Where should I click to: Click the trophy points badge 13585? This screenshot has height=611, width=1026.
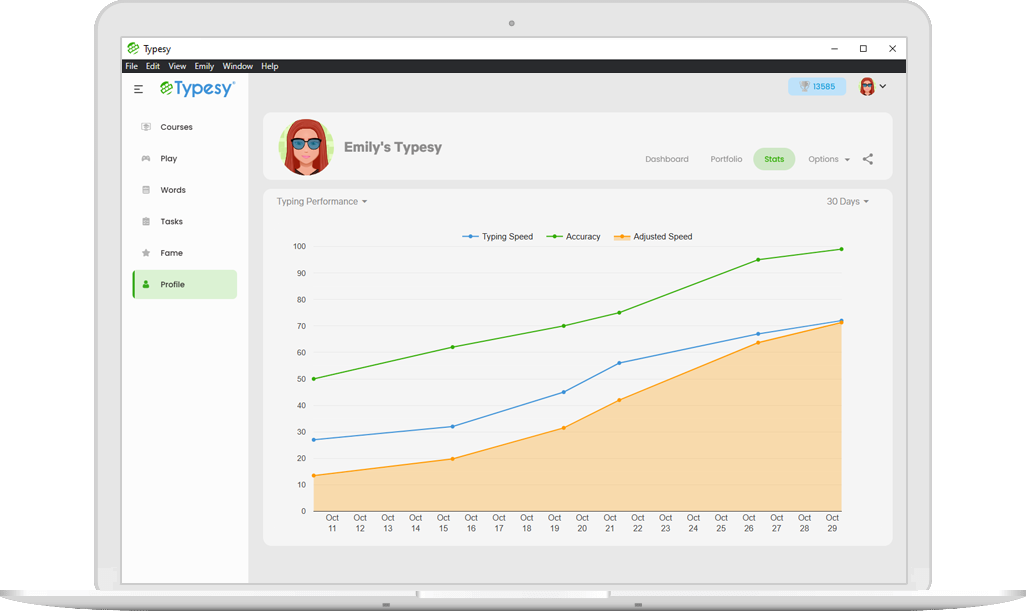pyautogui.click(x=817, y=86)
